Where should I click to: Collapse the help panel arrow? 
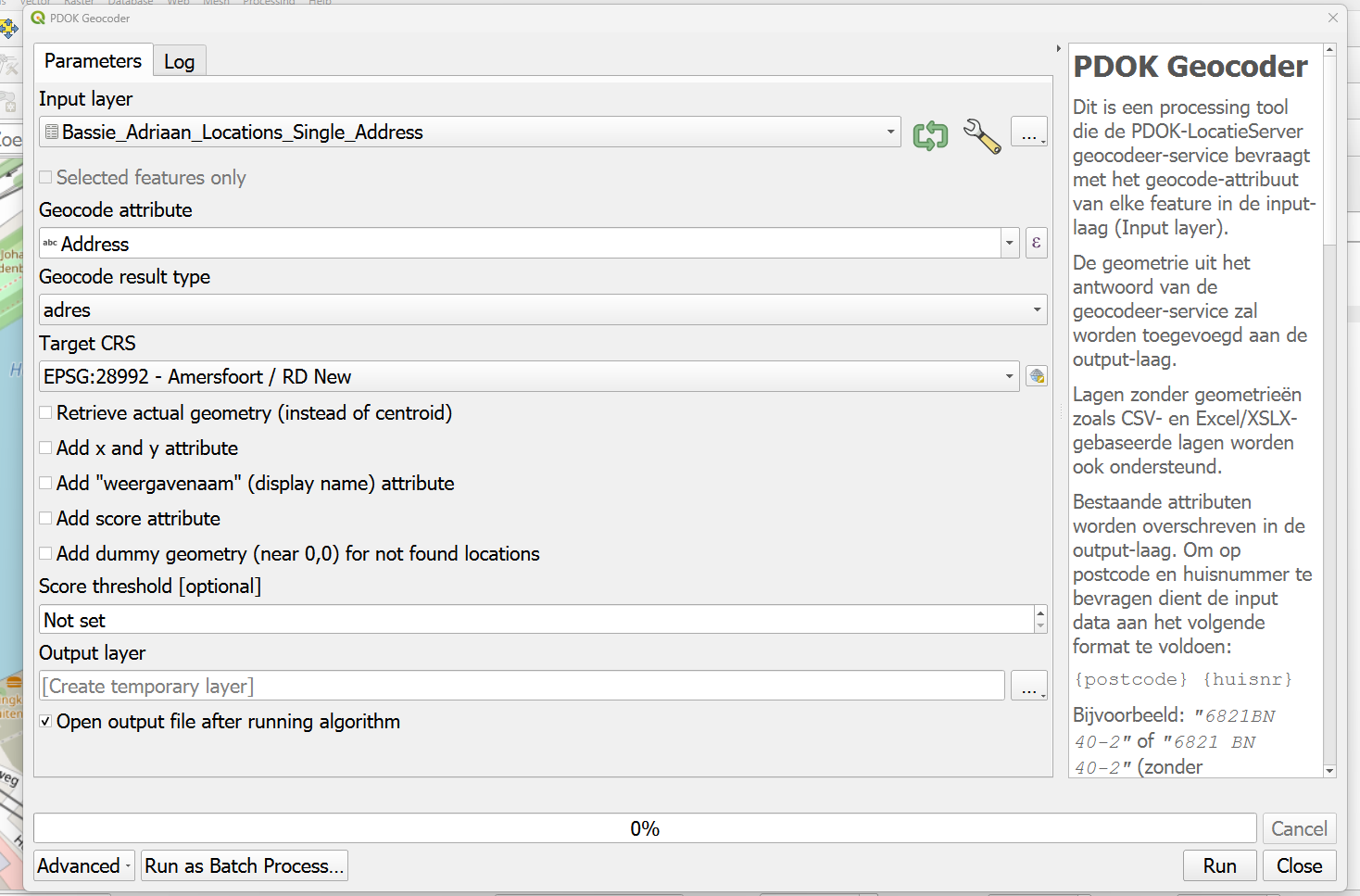(x=1058, y=48)
